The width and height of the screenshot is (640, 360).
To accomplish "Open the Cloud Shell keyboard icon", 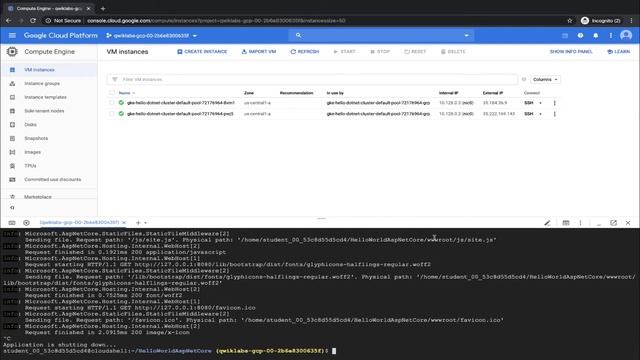I will 12,223.
